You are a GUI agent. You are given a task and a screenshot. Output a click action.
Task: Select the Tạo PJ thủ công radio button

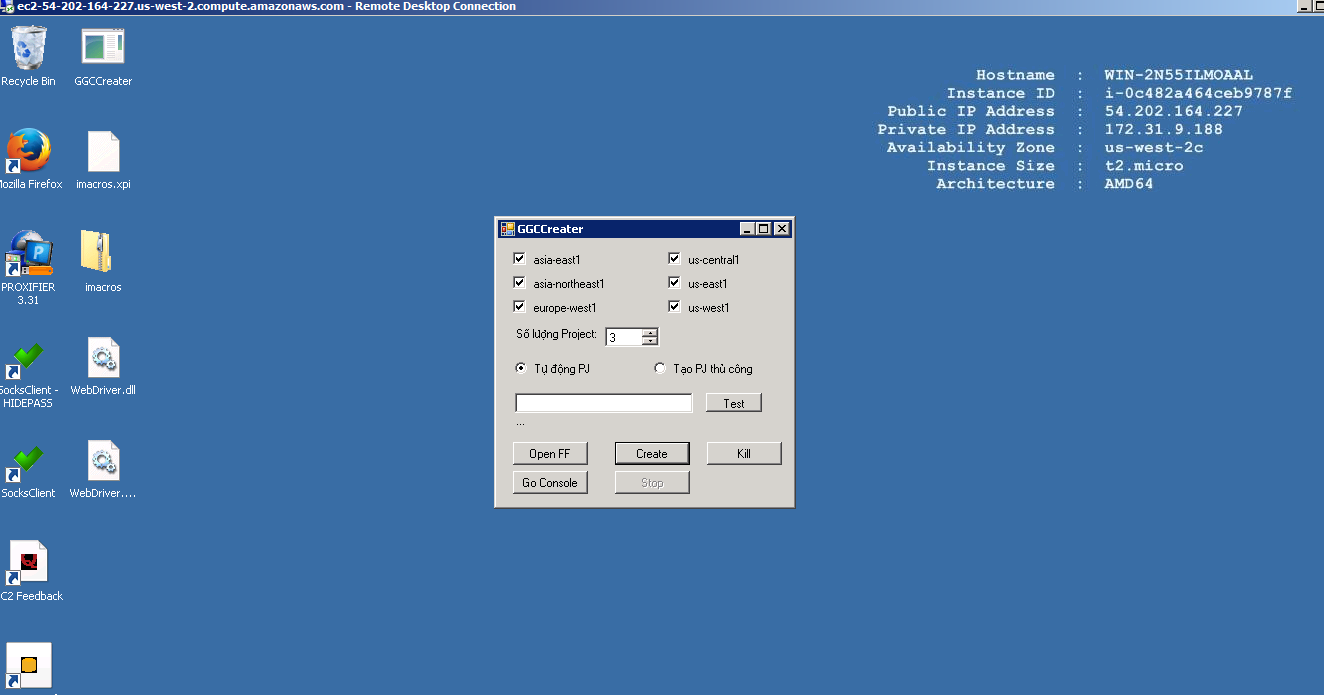[x=660, y=368]
